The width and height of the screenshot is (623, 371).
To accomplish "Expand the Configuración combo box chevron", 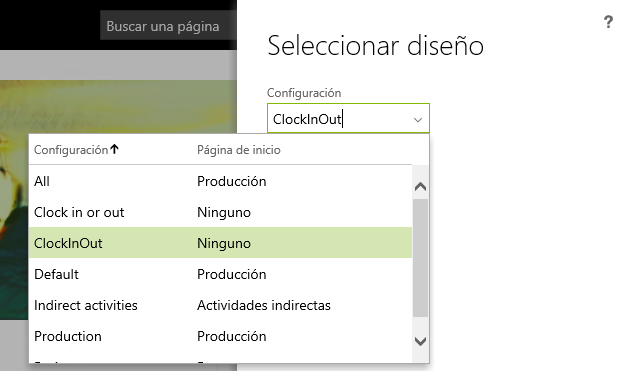I will click(x=418, y=119).
